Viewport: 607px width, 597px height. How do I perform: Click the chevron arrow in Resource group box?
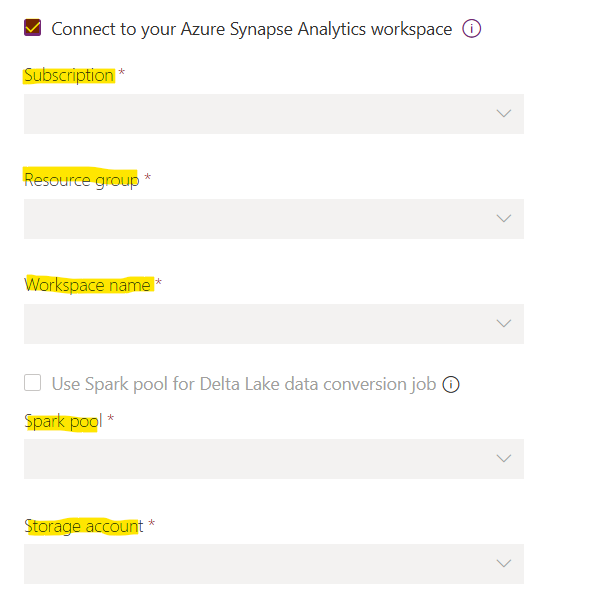pyautogui.click(x=504, y=218)
